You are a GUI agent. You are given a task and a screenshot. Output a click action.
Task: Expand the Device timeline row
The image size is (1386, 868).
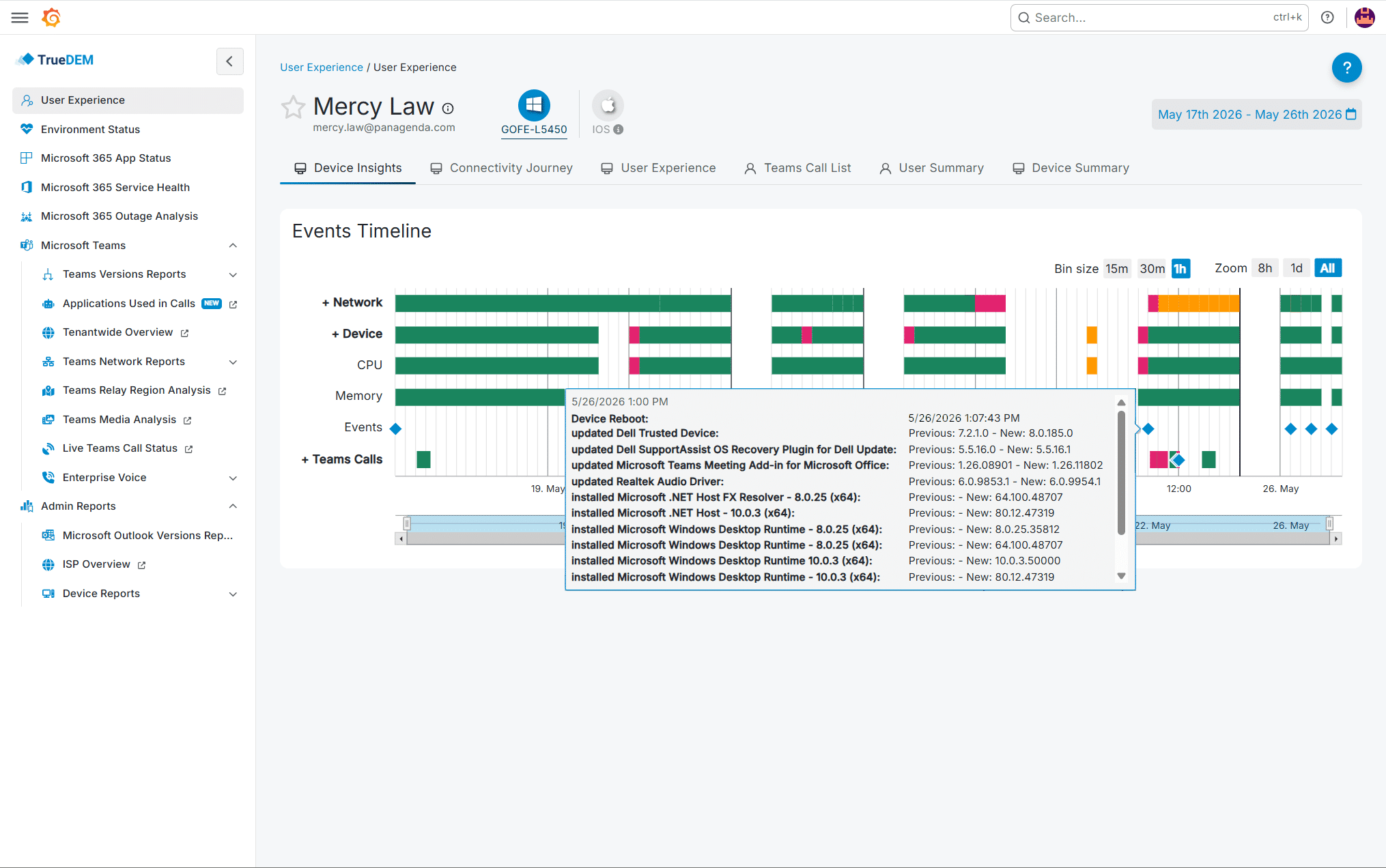coord(357,334)
